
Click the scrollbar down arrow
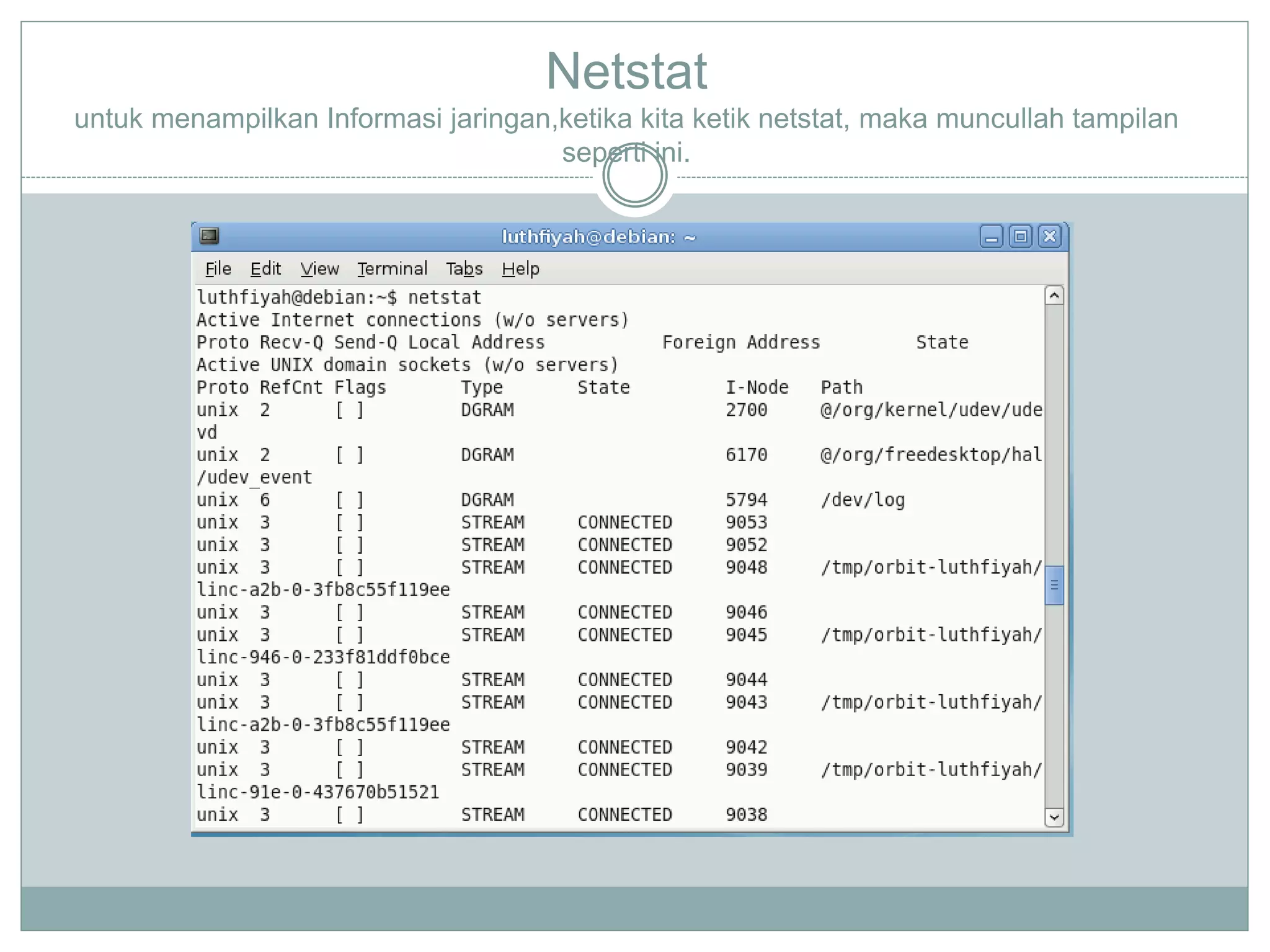pyautogui.click(x=1054, y=818)
